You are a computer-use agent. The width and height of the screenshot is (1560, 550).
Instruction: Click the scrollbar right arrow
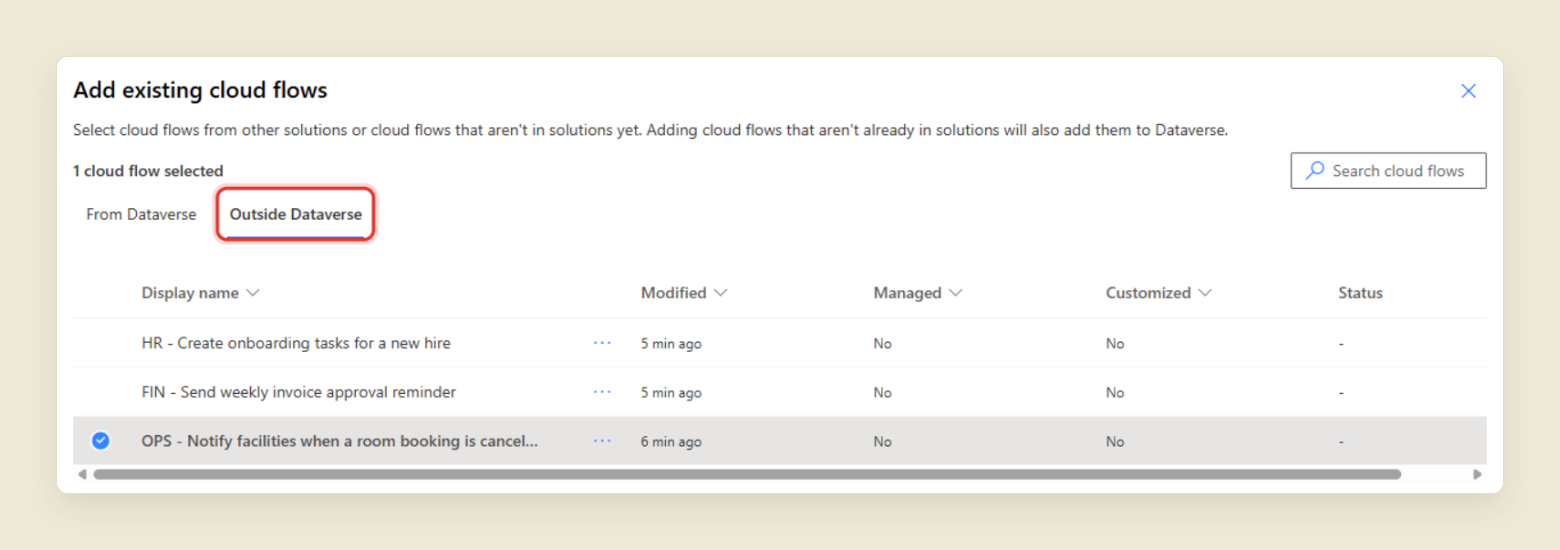1477,474
